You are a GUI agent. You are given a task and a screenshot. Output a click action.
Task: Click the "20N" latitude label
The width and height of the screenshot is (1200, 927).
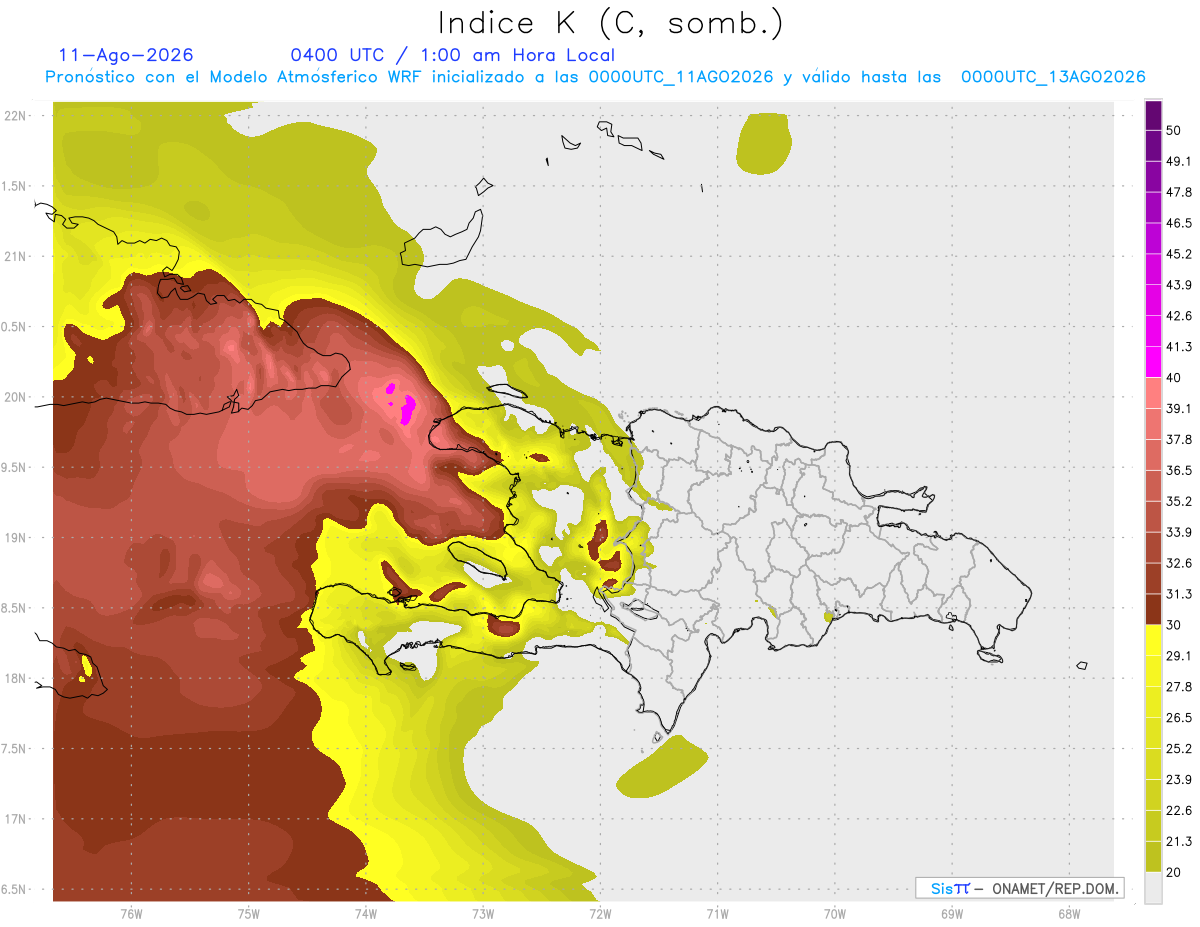tap(16, 397)
